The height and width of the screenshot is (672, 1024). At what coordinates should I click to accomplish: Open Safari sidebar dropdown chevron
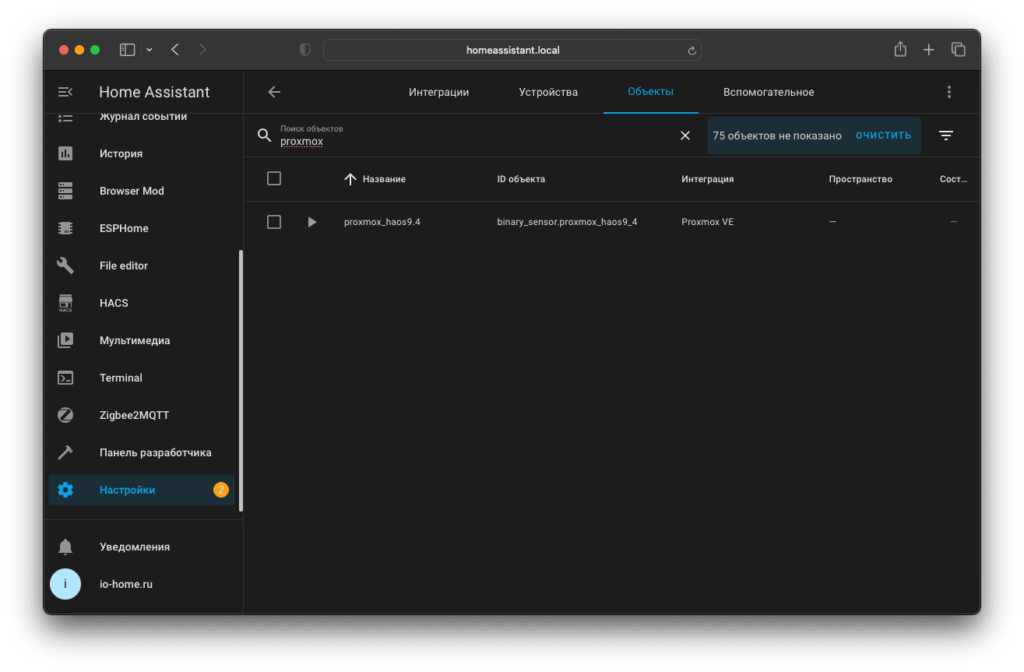[x=150, y=50]
